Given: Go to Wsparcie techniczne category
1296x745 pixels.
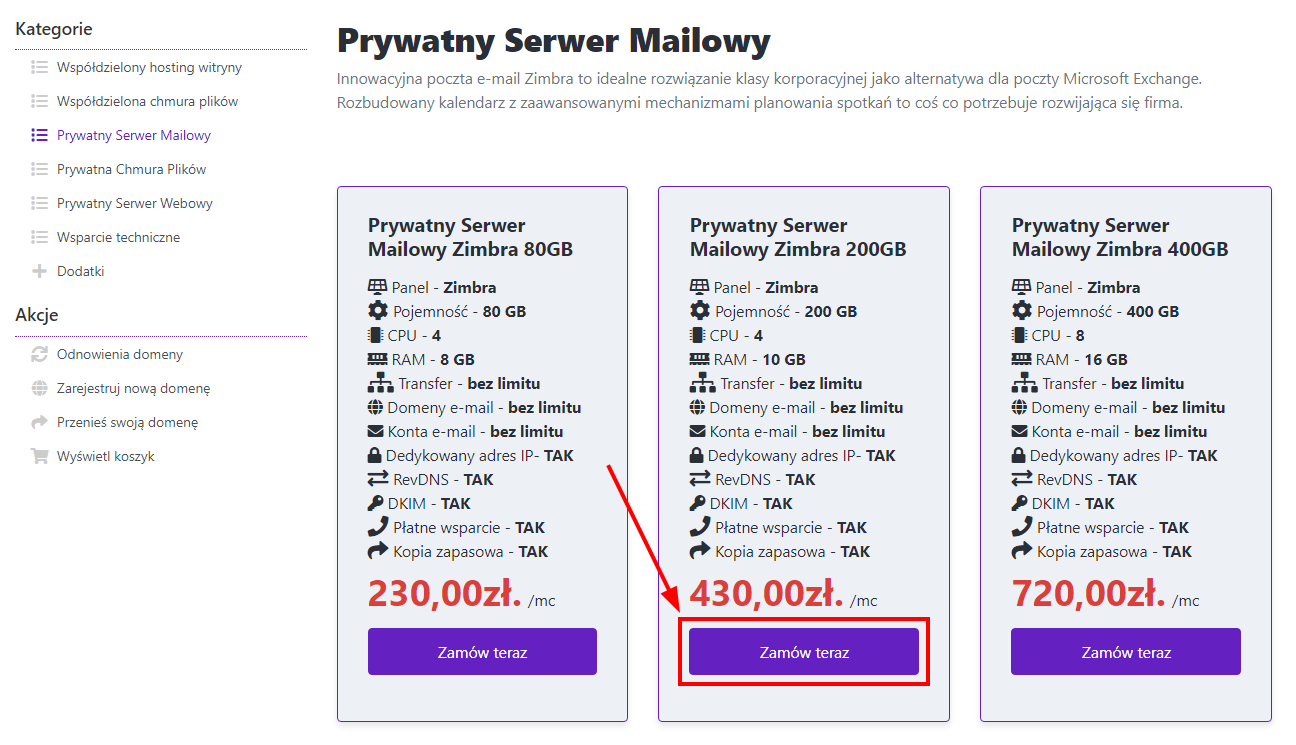Looking at the screenshot, I should (x=118, y=237).
